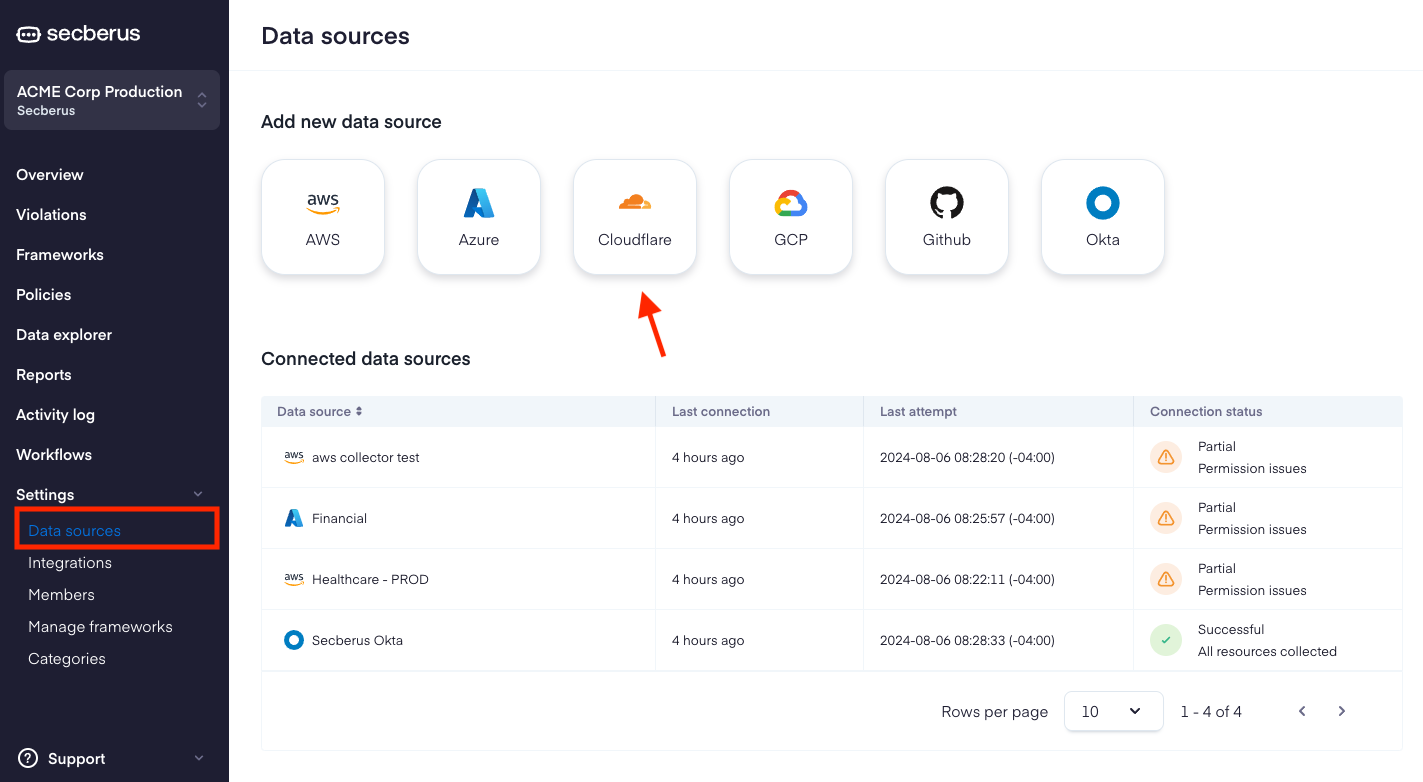Click Healthcare - PROD data source name
Image resolution: width=1423 pixels, height=782 pixels.
(x=370, y=579)
